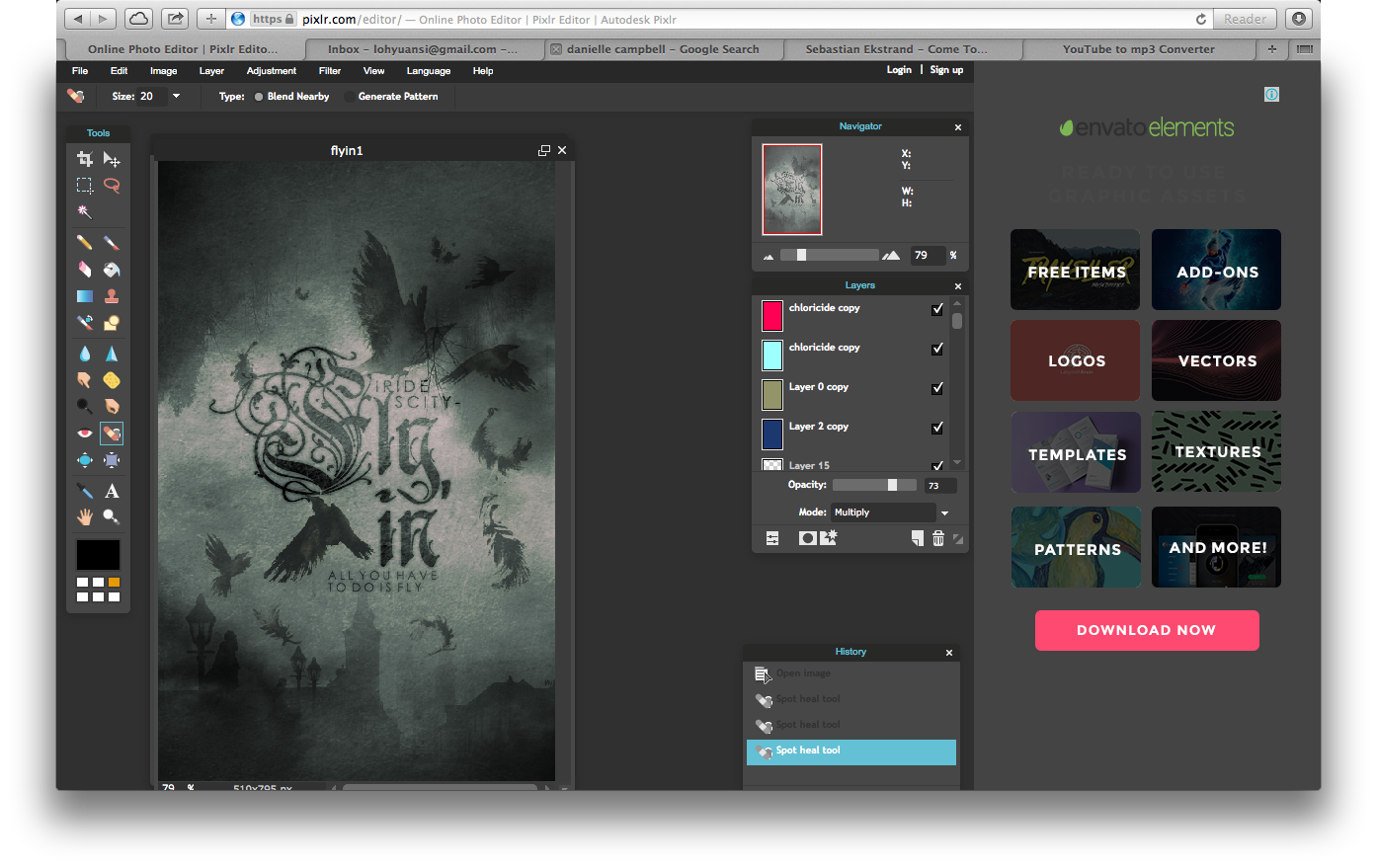Select the Move tool
Image resolution: width=1377 pixels, height=868 pixels.
pyautogui.click(x=112, y=159)
